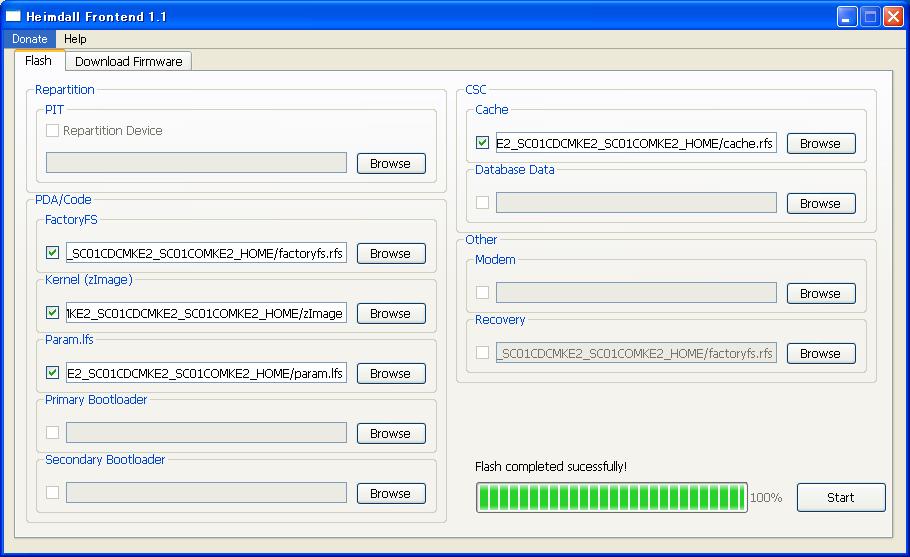Enable the Primary Bootloader checkbox

click(52, 432)
